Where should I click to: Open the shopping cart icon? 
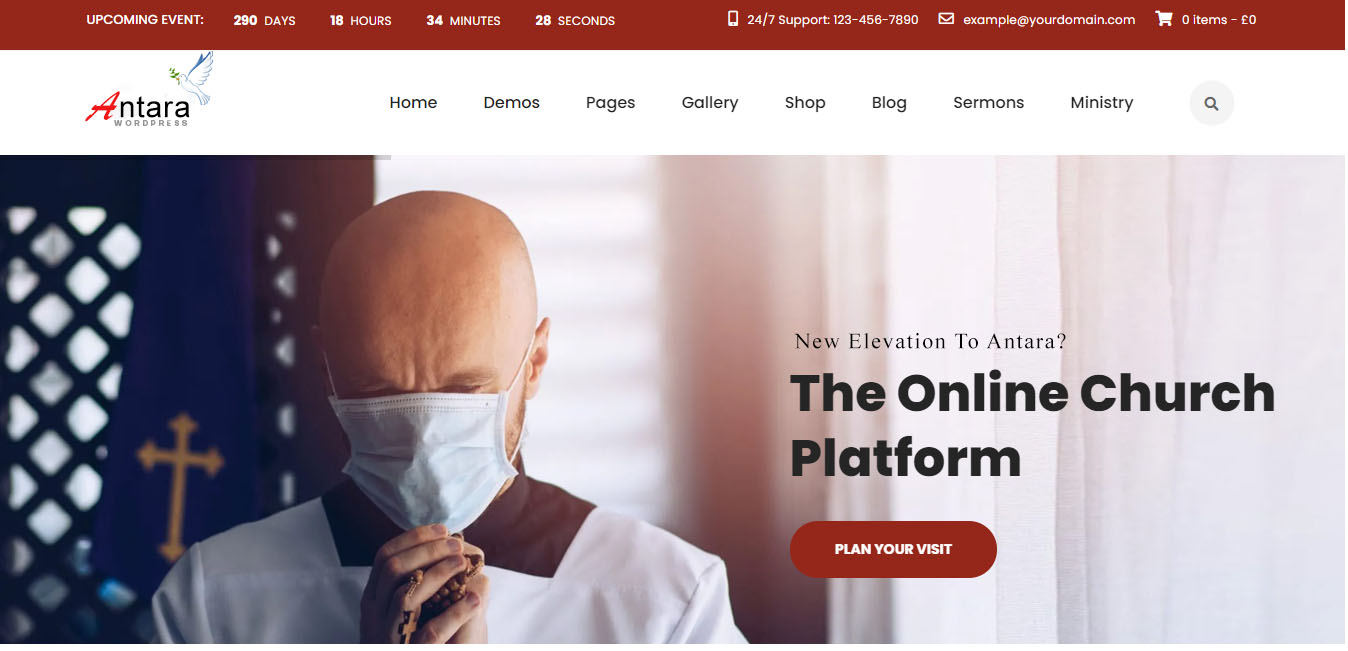[x=1164, y=19]
